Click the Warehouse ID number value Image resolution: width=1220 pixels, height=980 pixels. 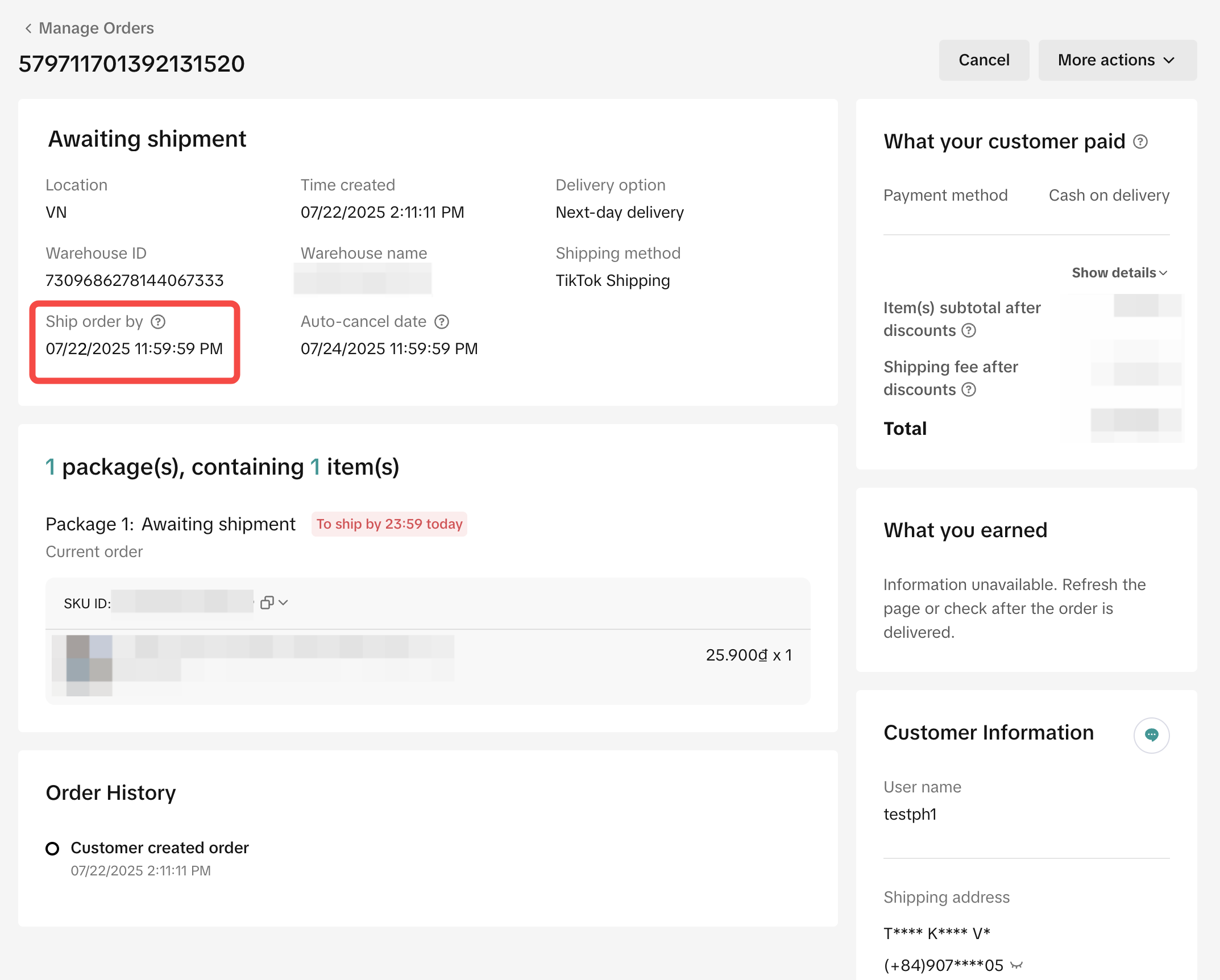(x=135, y=280)
